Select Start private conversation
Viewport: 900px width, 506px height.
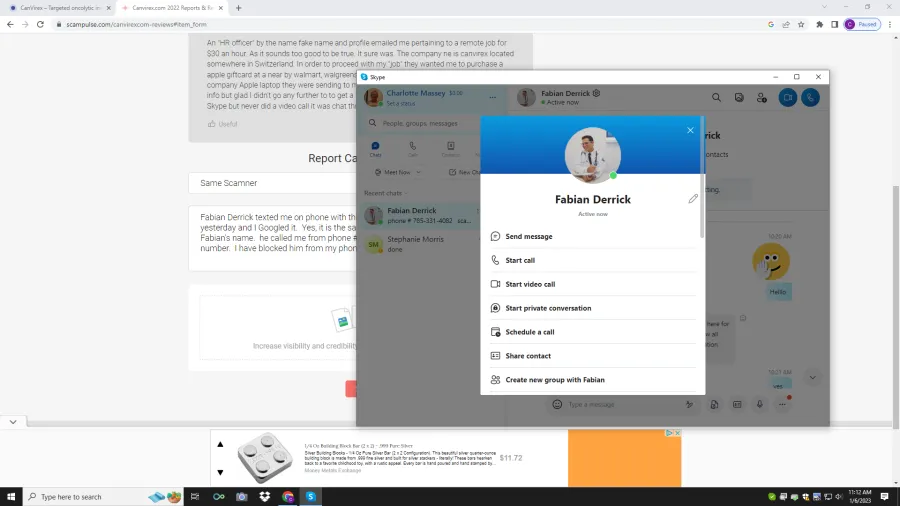pyautogui.click(x=592, y=308)
